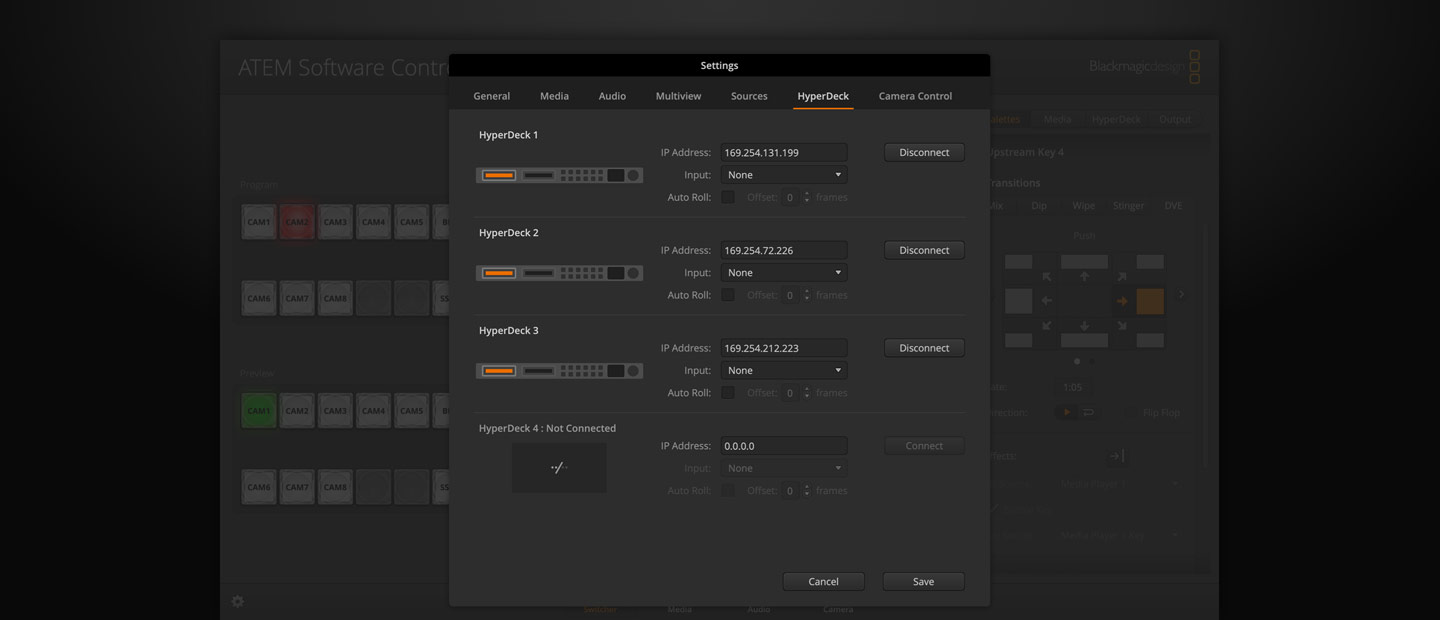
Task: Open HyperDeck 3 Input dropdown
Action: pyautogui.click(x=783, y=369)
